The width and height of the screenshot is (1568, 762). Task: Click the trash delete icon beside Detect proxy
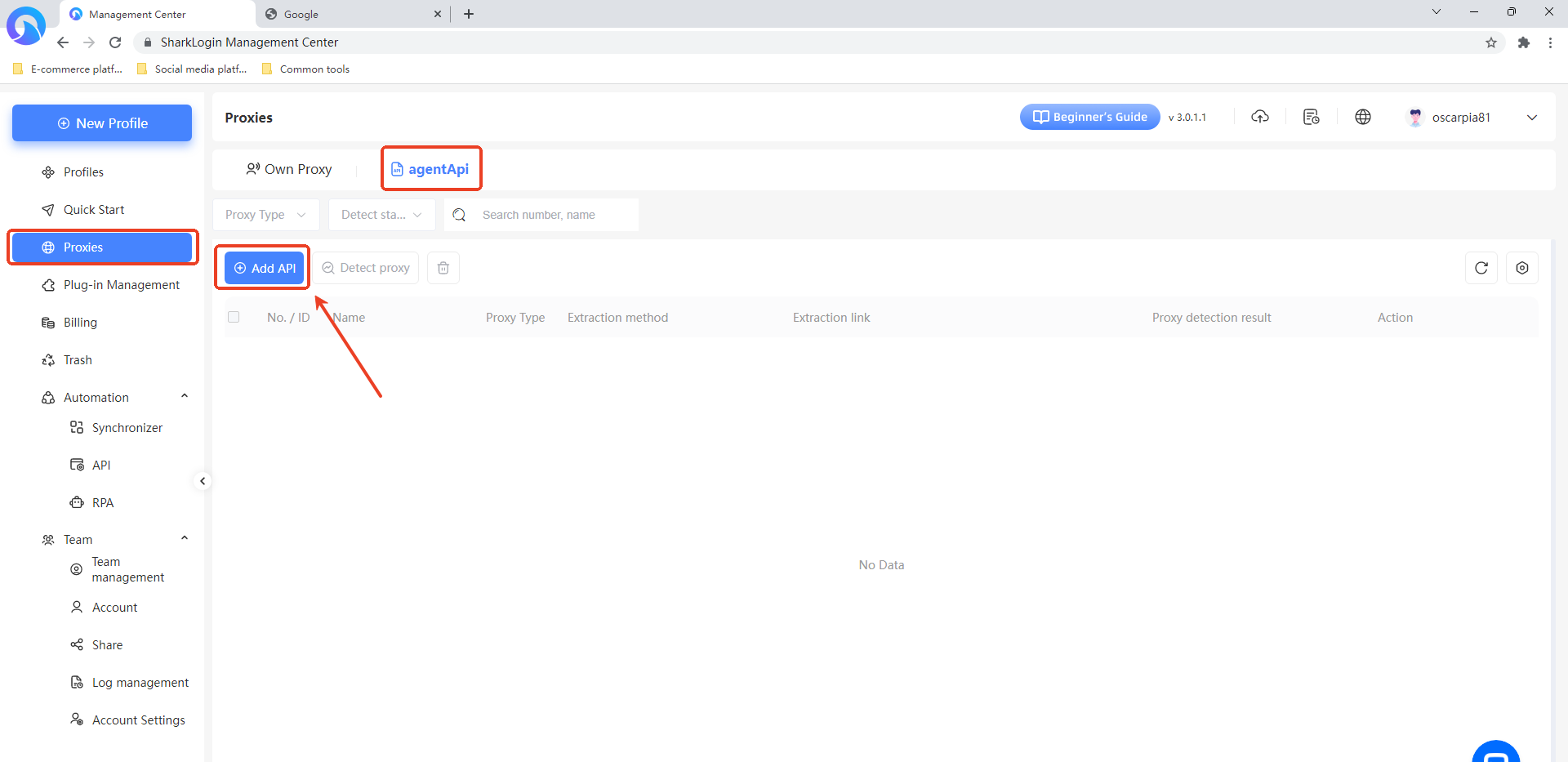(x=443, y=268)
